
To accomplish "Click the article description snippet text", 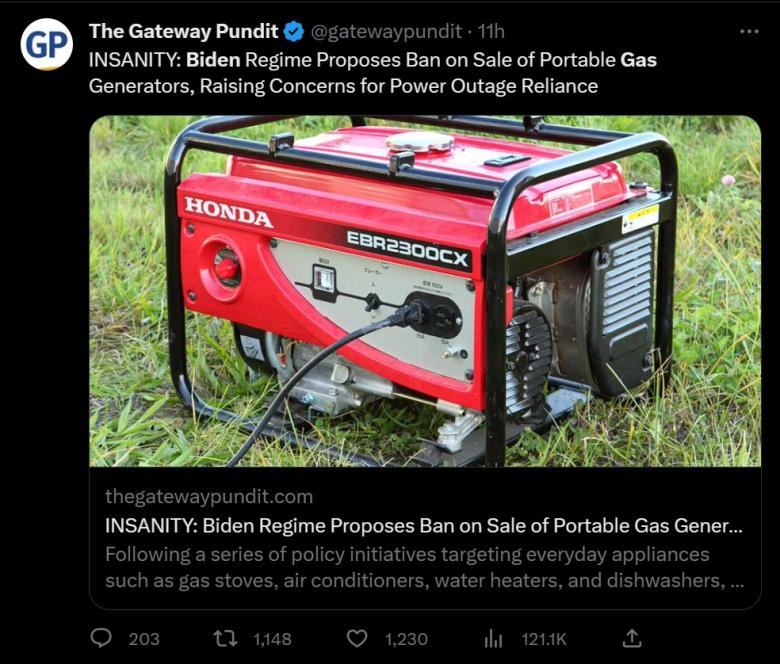I will point(424,567).
